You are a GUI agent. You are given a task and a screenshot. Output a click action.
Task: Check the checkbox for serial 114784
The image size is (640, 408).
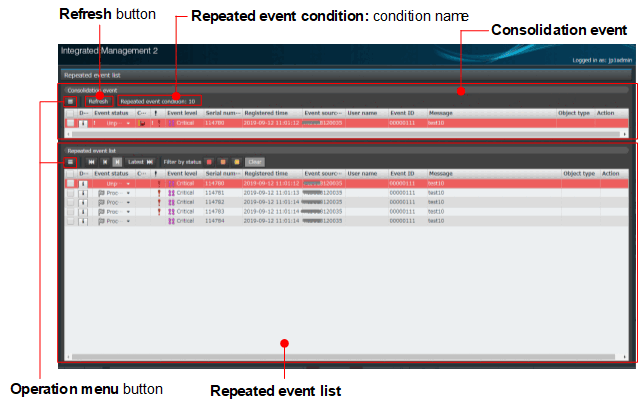click(71, 221)
